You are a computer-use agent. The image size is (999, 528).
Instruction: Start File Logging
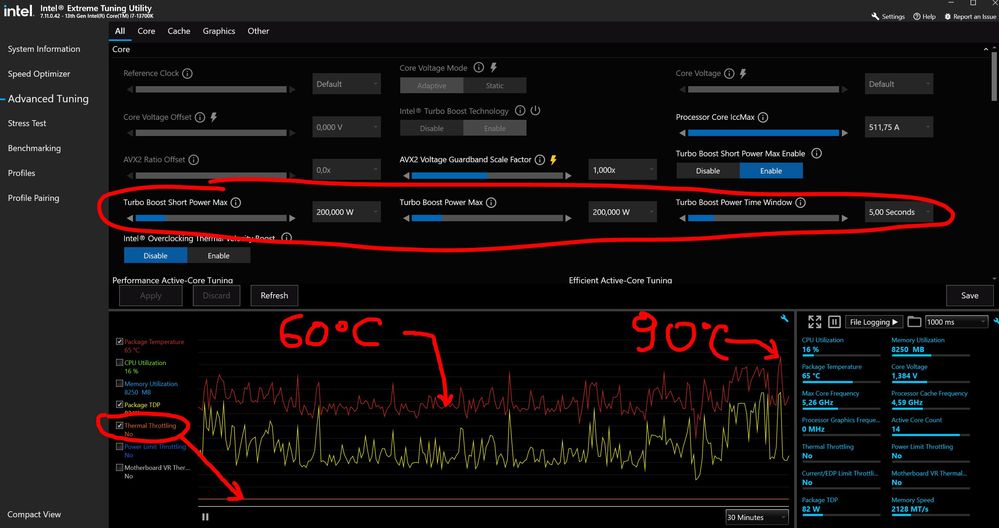coord(874,322)
